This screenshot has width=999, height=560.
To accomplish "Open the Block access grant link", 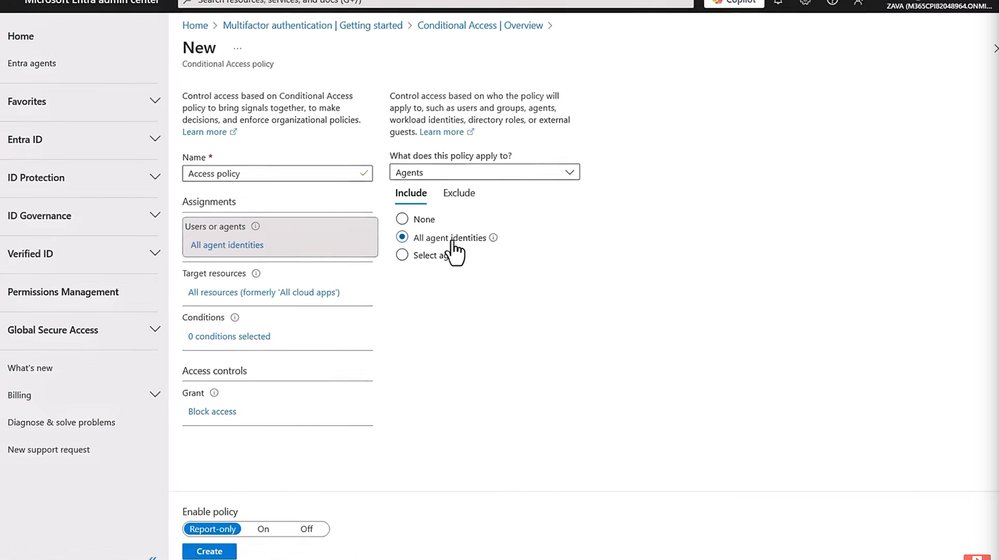I will [x=212, y=412].
